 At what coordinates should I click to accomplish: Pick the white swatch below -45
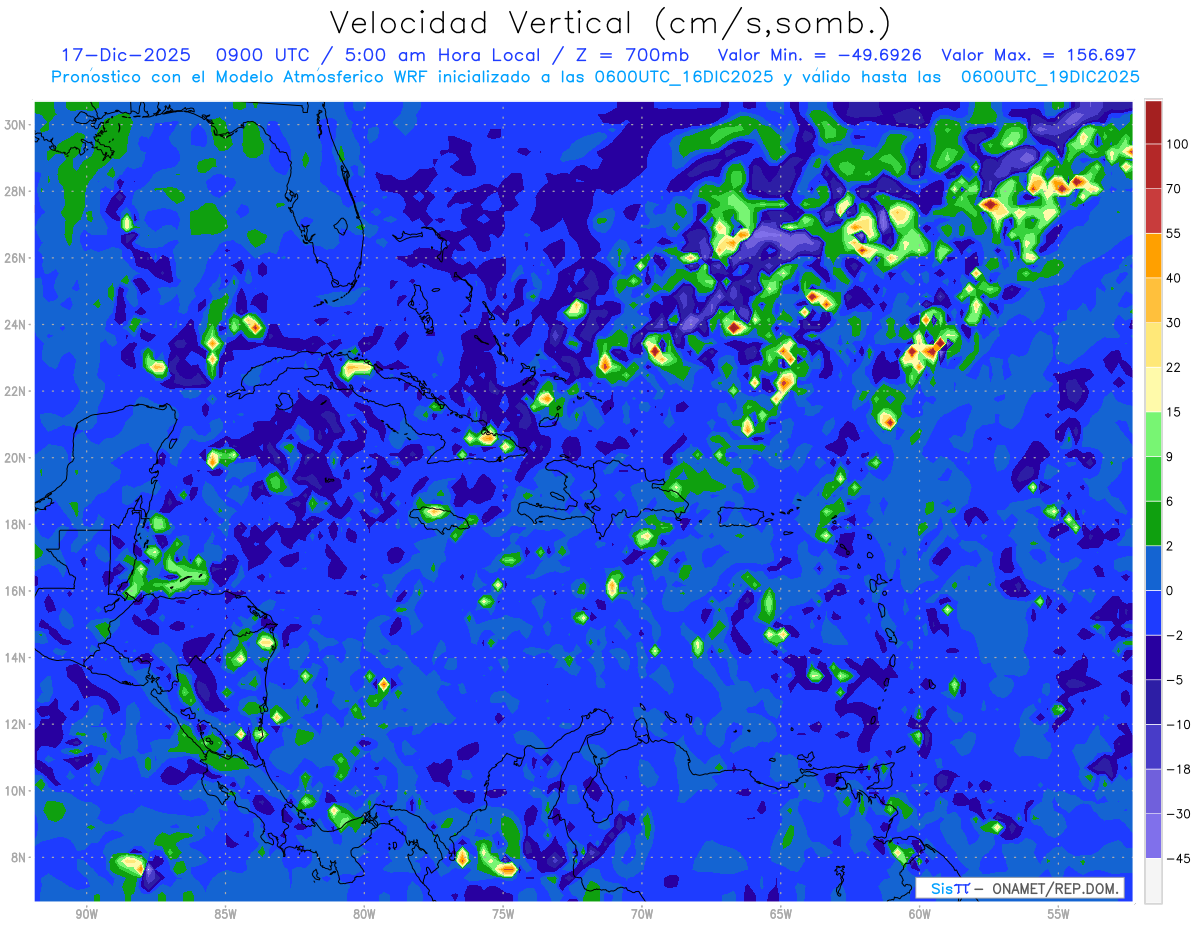1153,880
